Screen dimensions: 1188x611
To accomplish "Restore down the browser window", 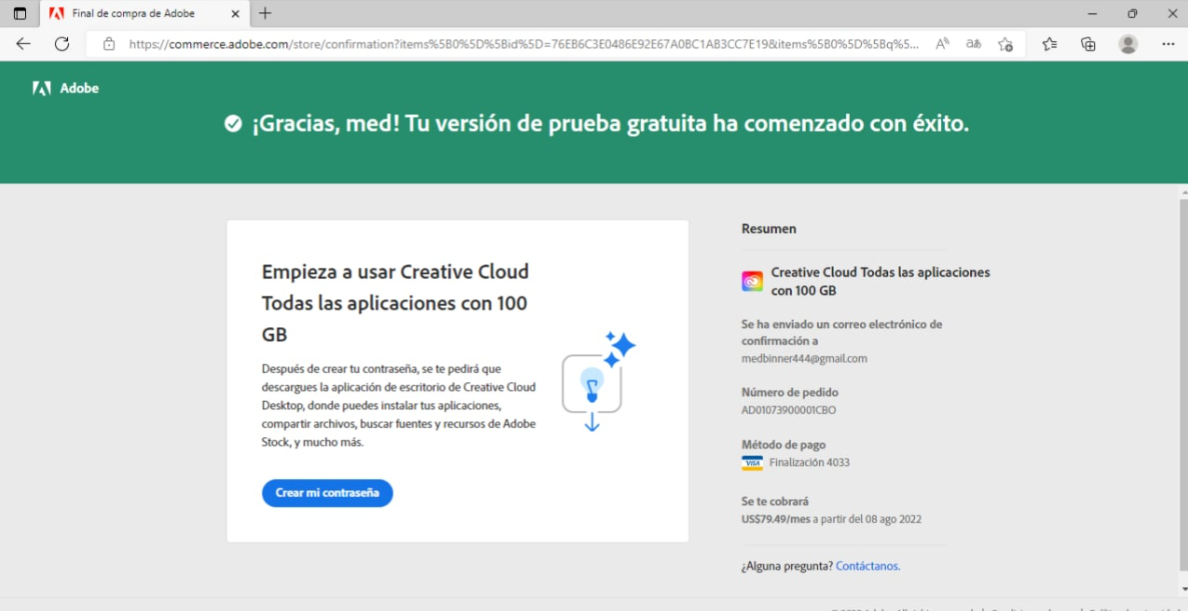I will click(x=1132, y=14).
